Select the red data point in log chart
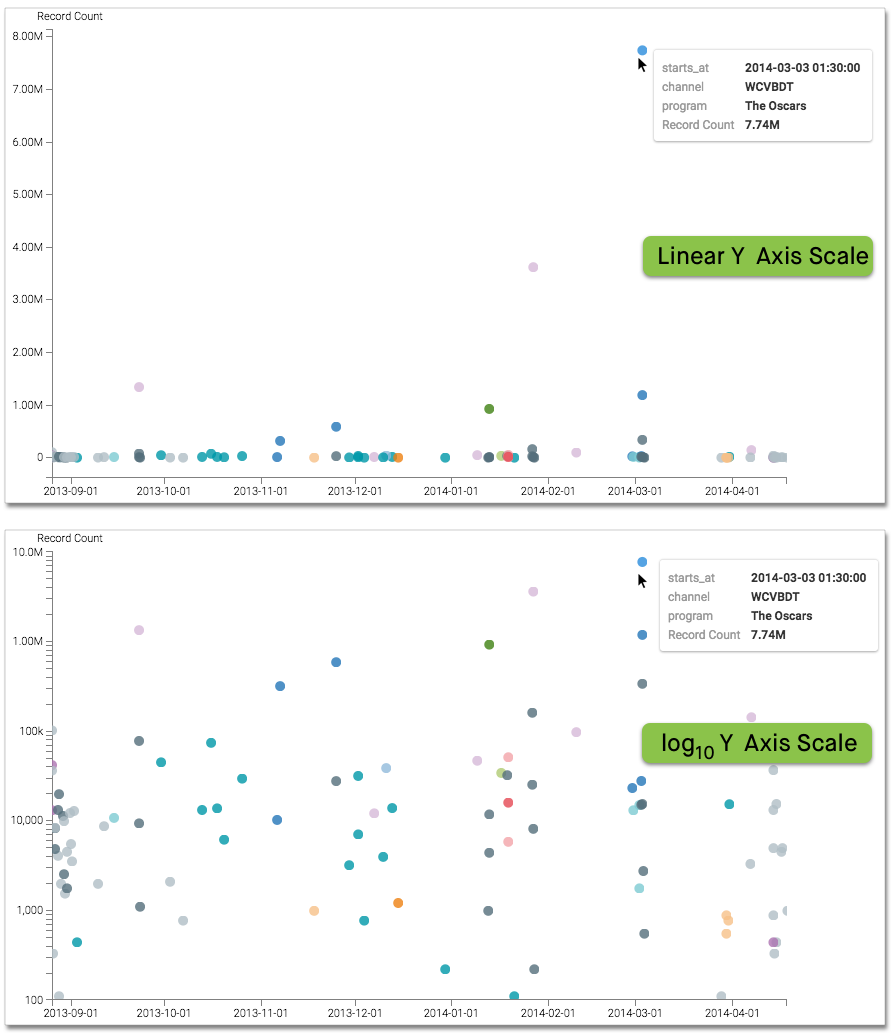The width and height of the screenshot is (891, 1035). pos(508,803)
